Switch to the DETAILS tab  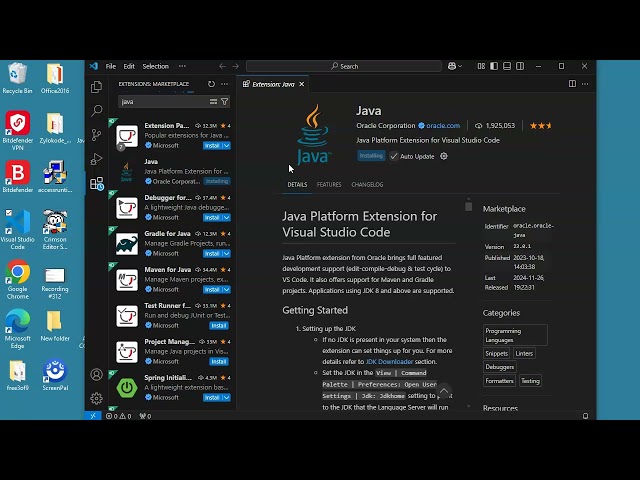(297, 184)
